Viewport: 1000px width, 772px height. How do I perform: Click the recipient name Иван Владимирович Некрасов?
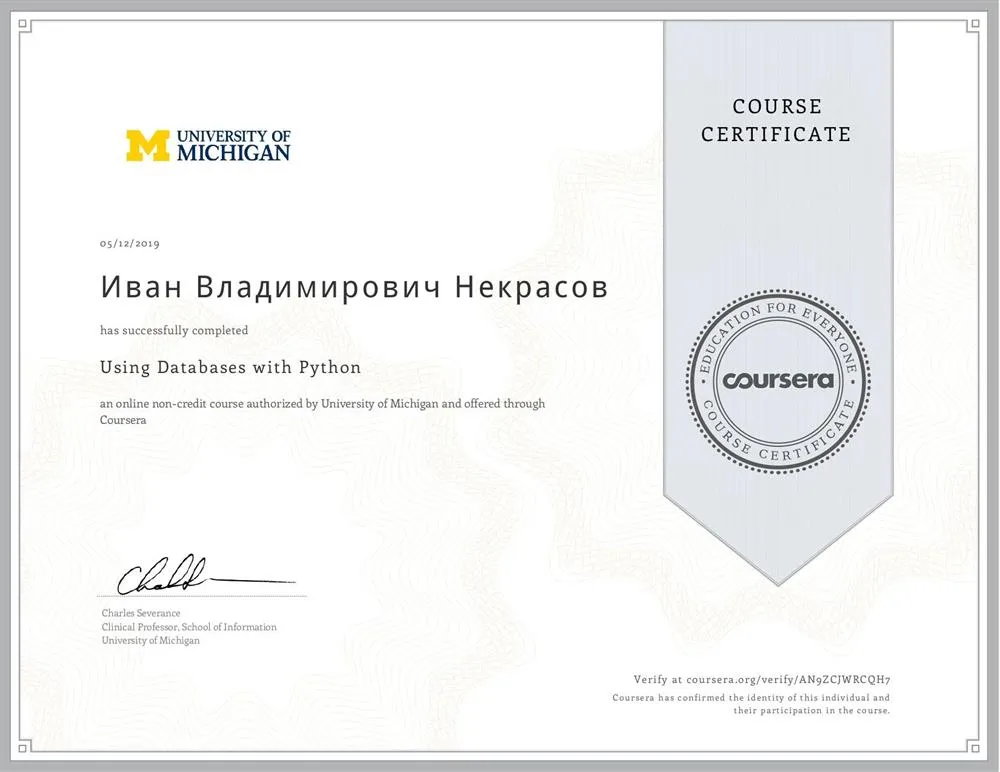coord(354,288)
